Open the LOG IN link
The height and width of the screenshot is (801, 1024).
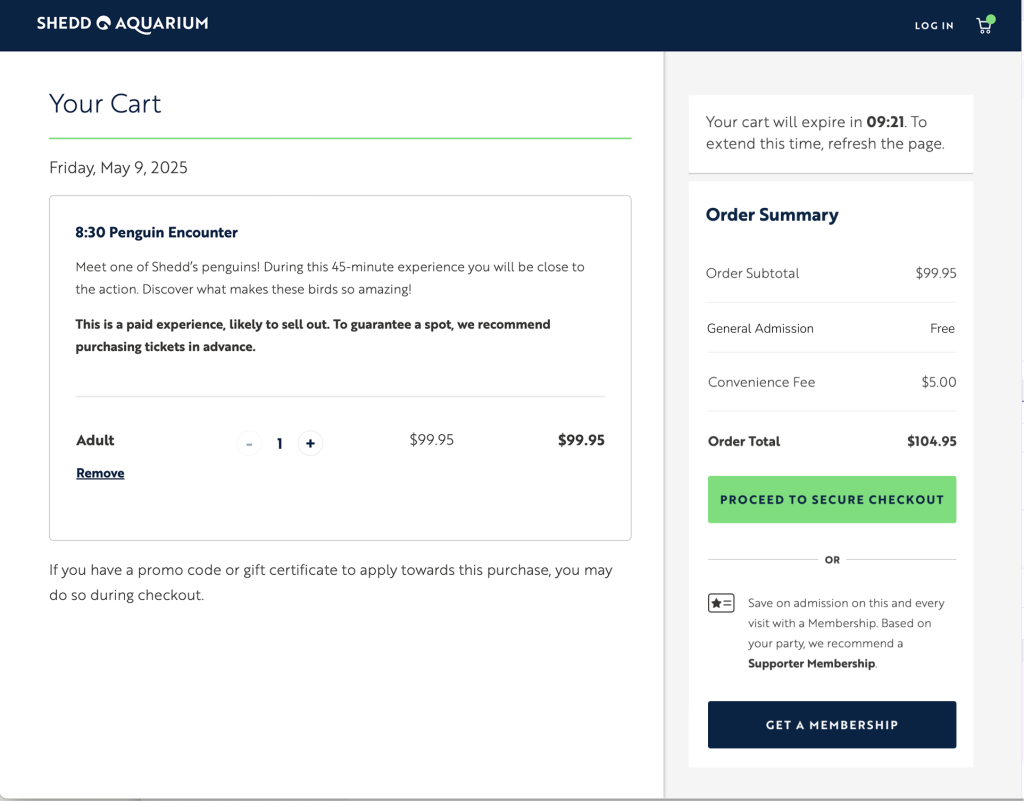pos(934,25)
